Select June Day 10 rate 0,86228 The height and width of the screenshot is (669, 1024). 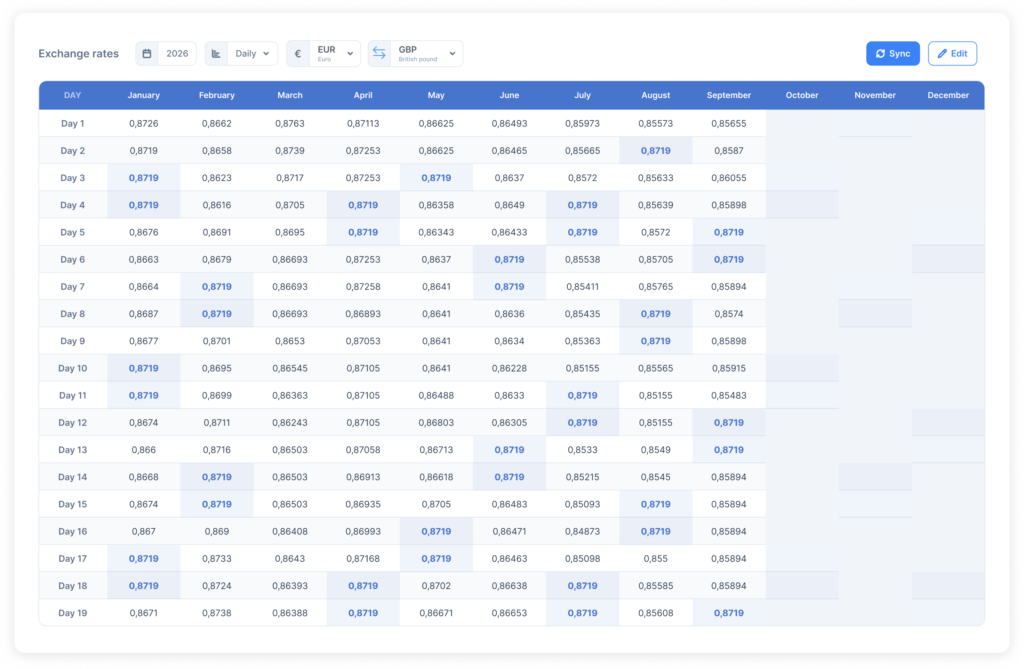[x=509, y=368]
